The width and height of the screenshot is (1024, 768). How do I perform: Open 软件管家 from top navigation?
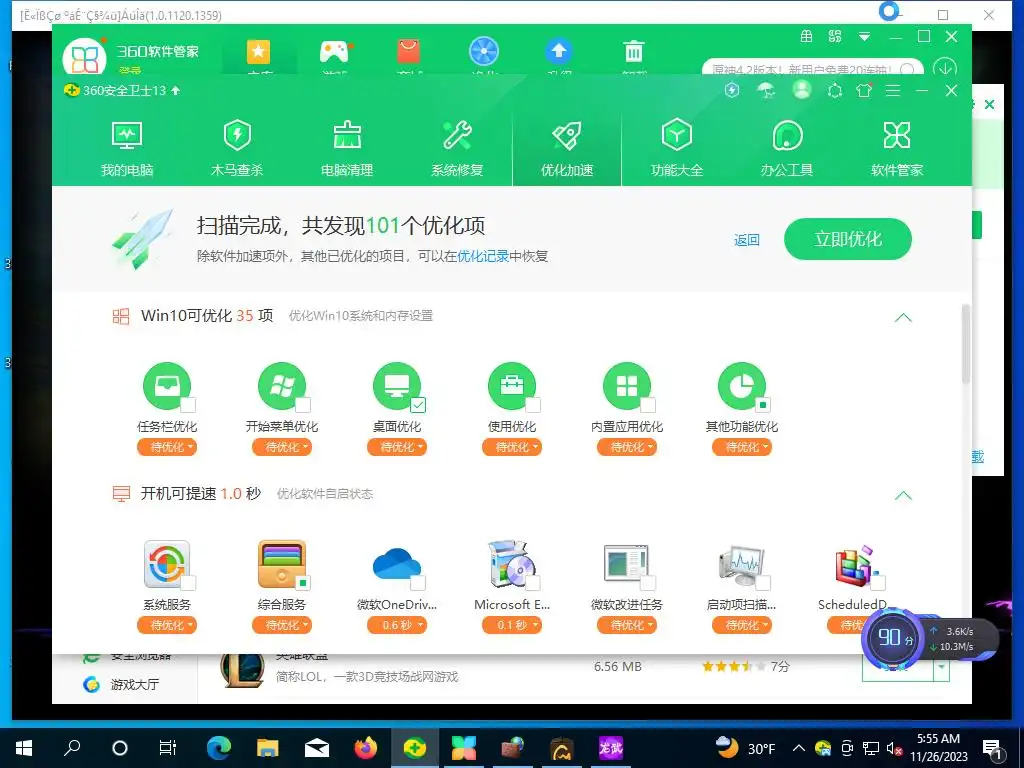pos(897,150)
